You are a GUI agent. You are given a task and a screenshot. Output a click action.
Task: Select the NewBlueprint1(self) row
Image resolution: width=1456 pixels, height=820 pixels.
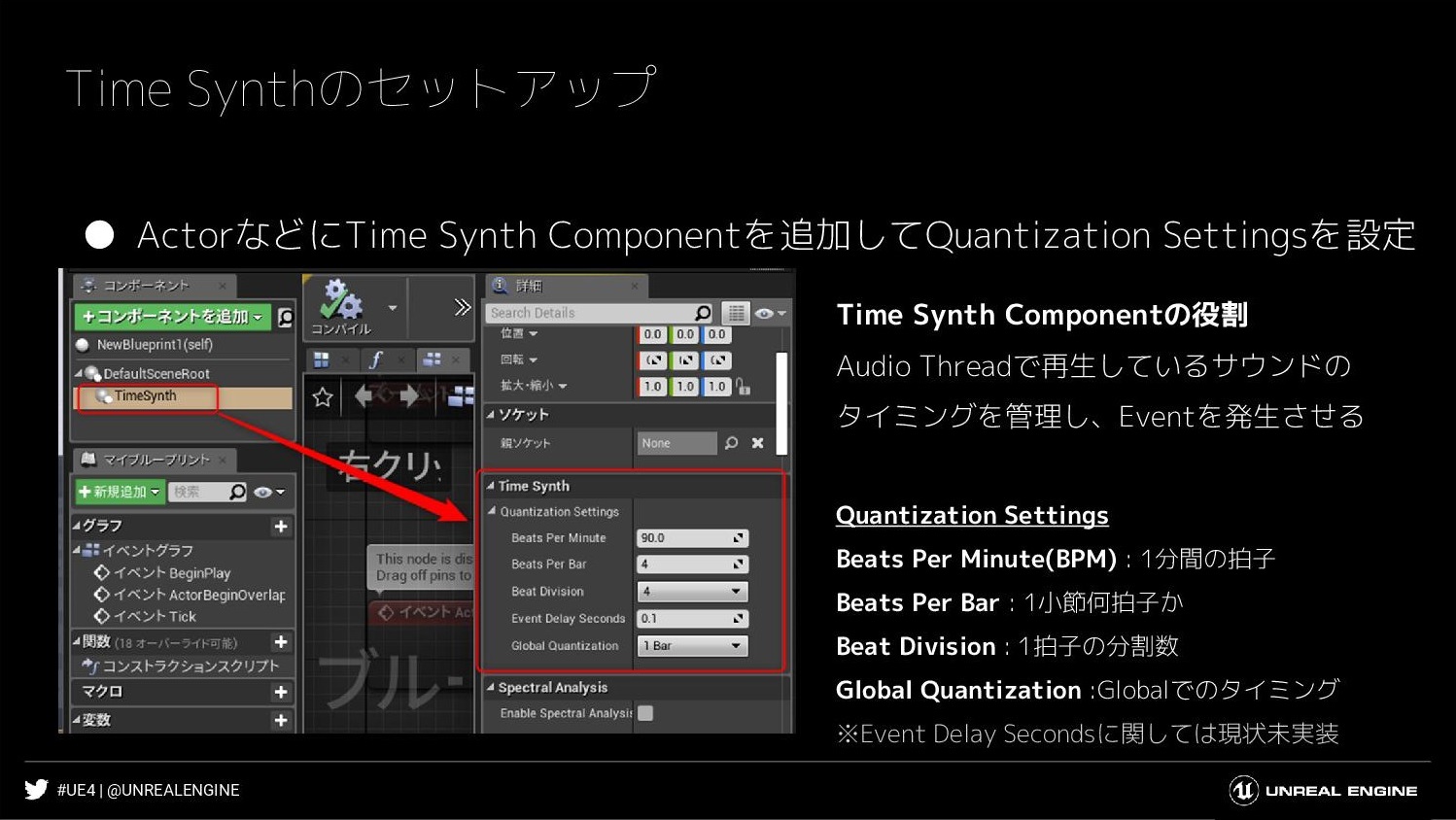[183, 345]
